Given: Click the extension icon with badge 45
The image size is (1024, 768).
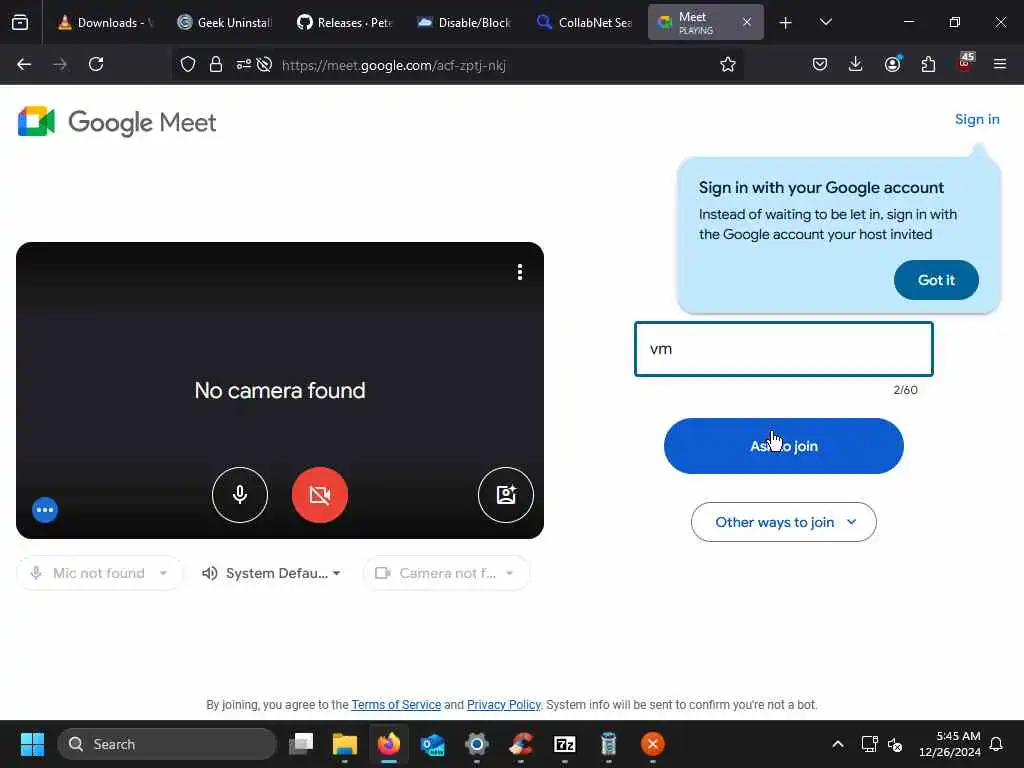Looking at the screenshot, I should pyautogui.click(x=965, y=62).
